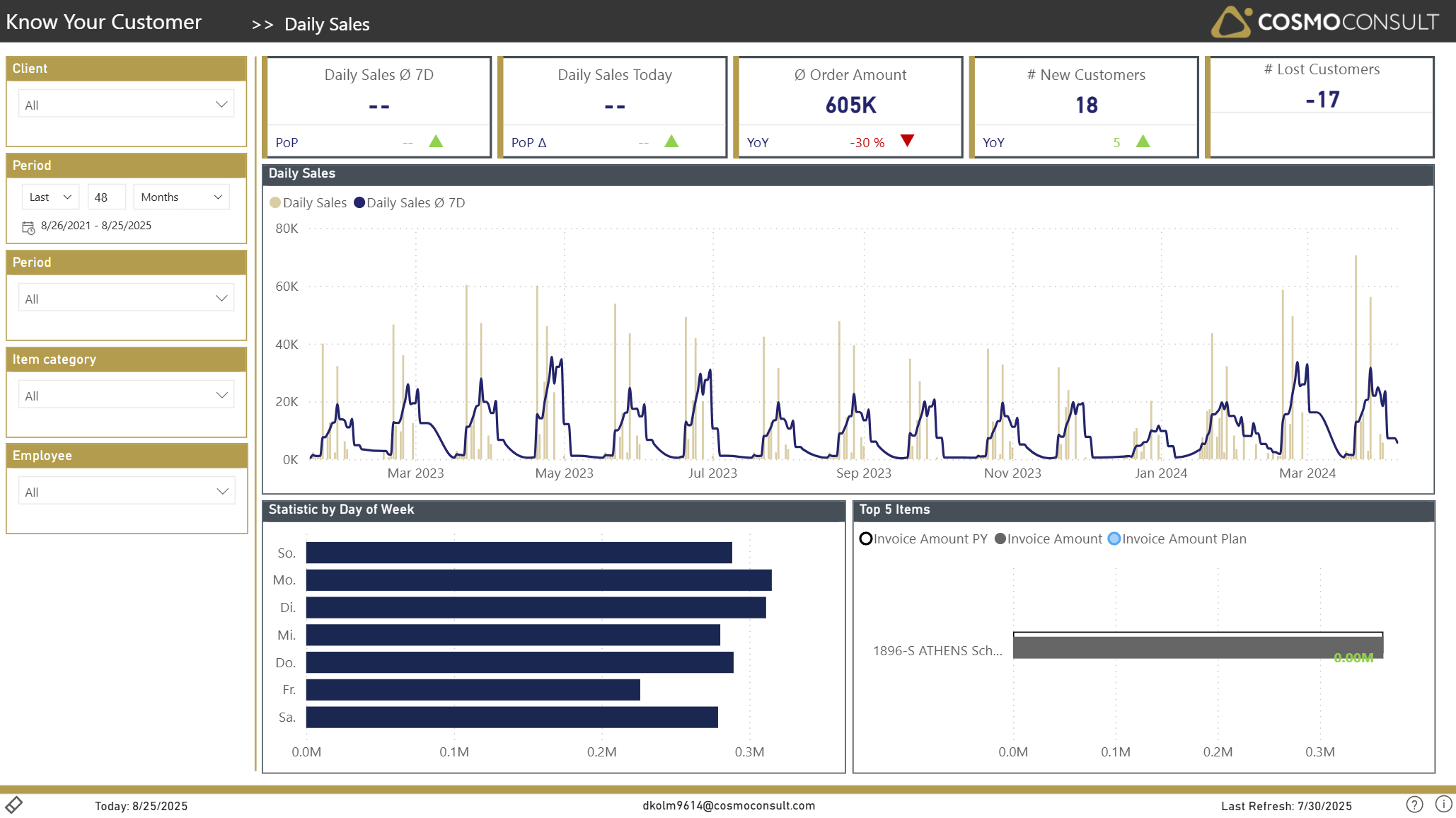Open the Client dropdown
Screen dimensions: 1456x818
(126, 105)
